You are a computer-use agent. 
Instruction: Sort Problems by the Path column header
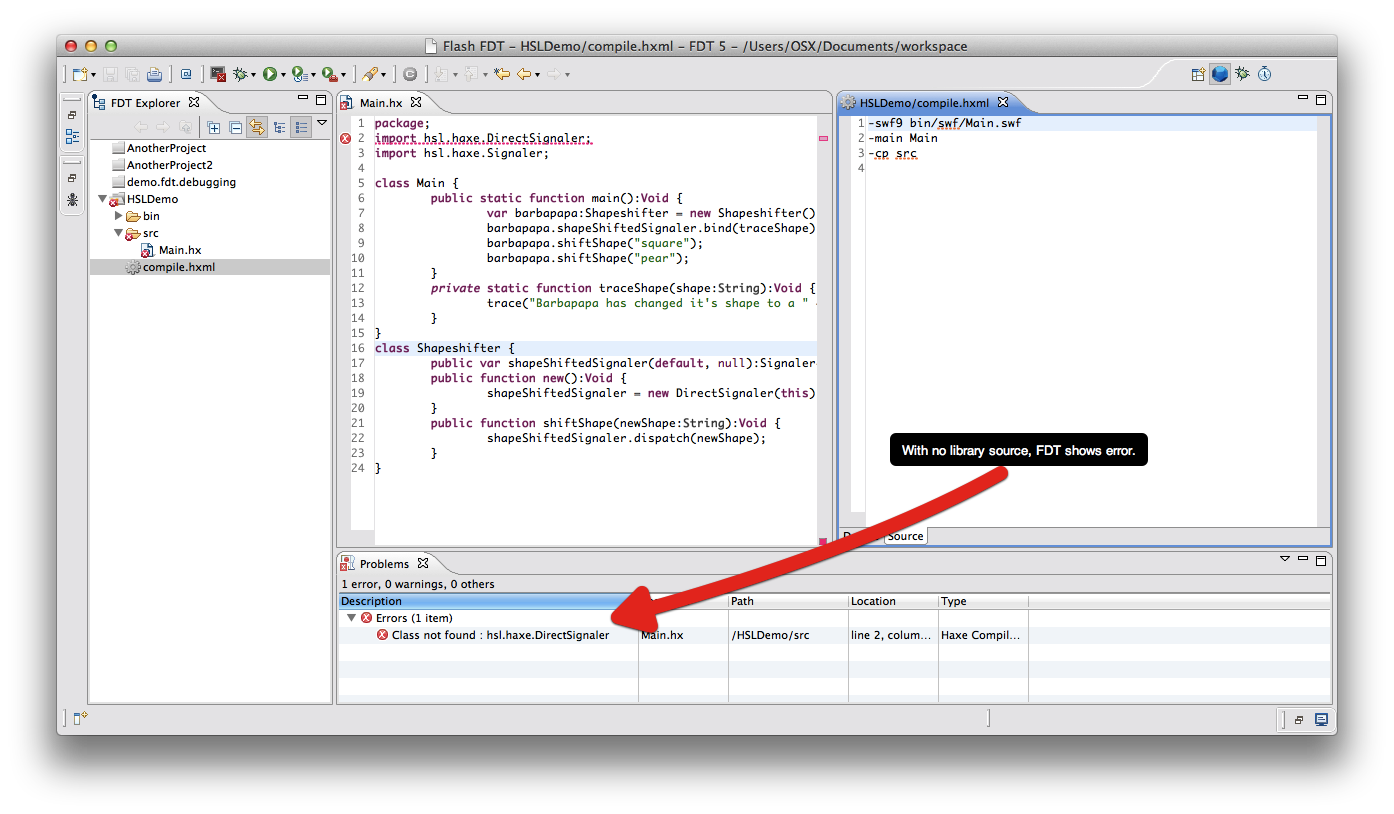coord(788,601)
